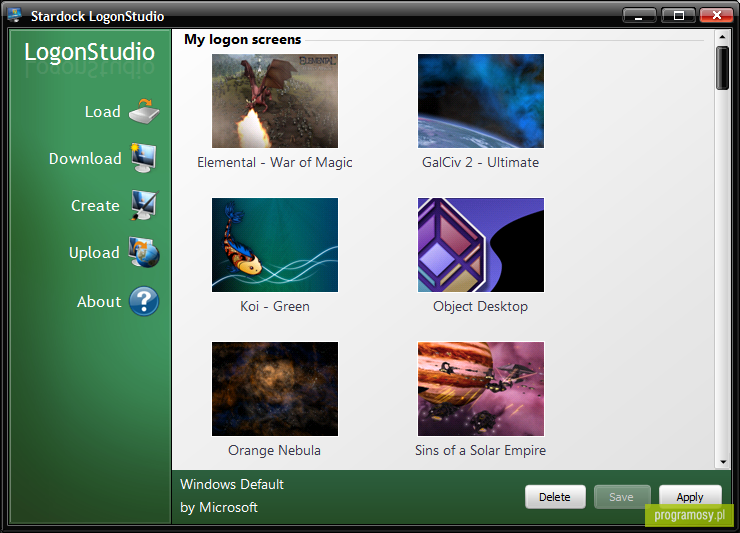Click the "Koi - Green" caption

coord(275,306)
